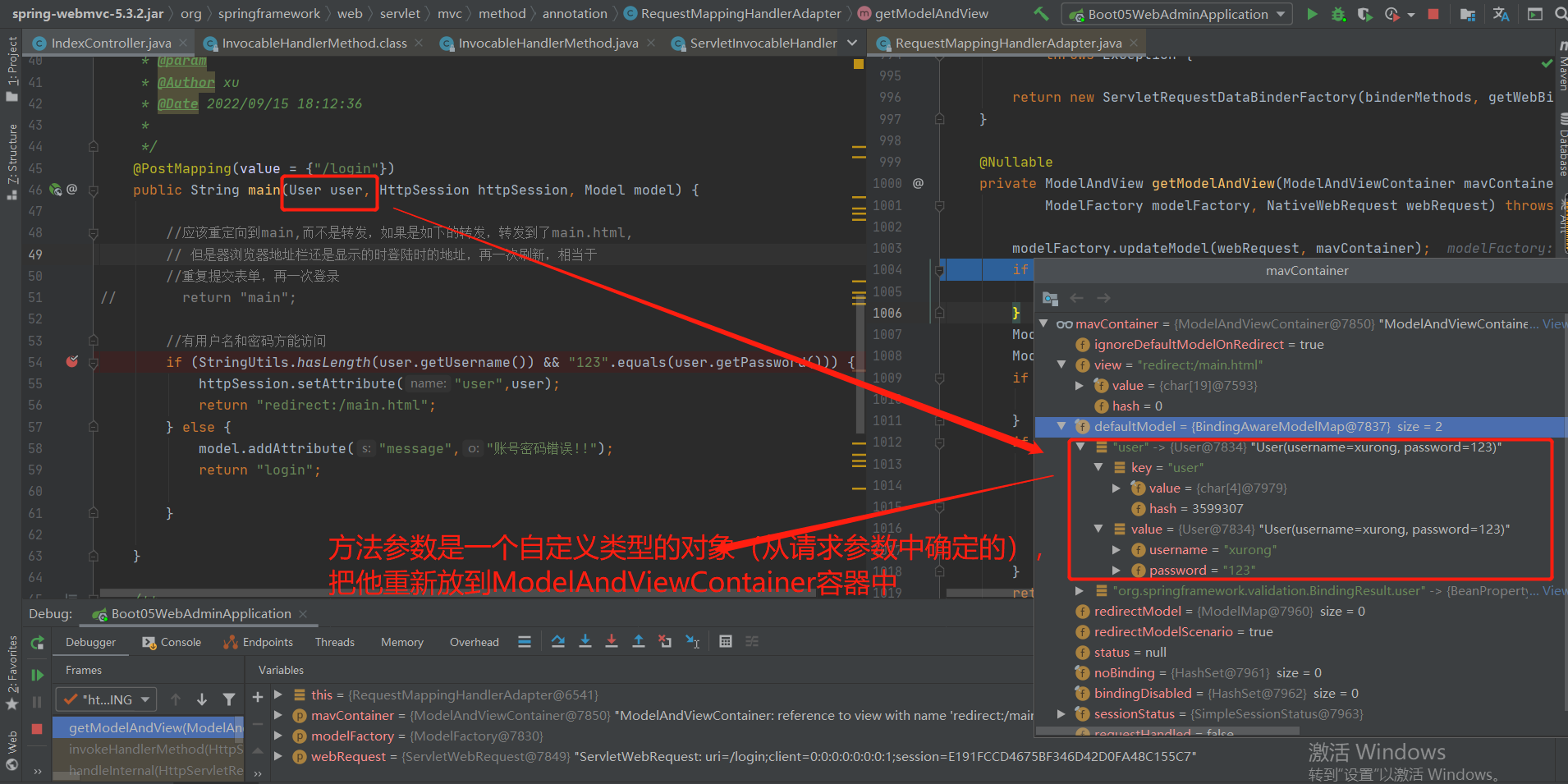This screenshot has width=1568, height=784.
Task: Click the Search Everywhere magnifier icon
Action: pos(1560,14)
